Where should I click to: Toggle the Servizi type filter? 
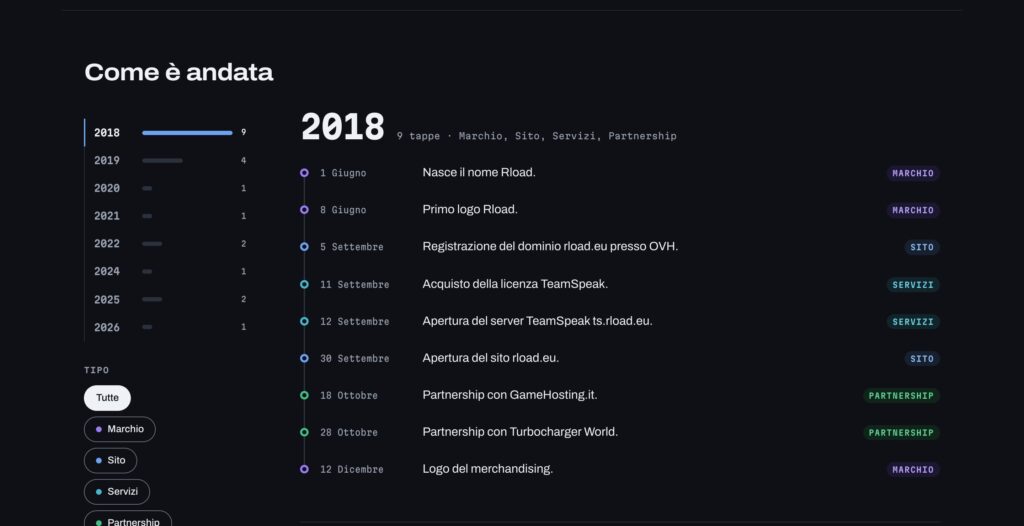point(117,492)
